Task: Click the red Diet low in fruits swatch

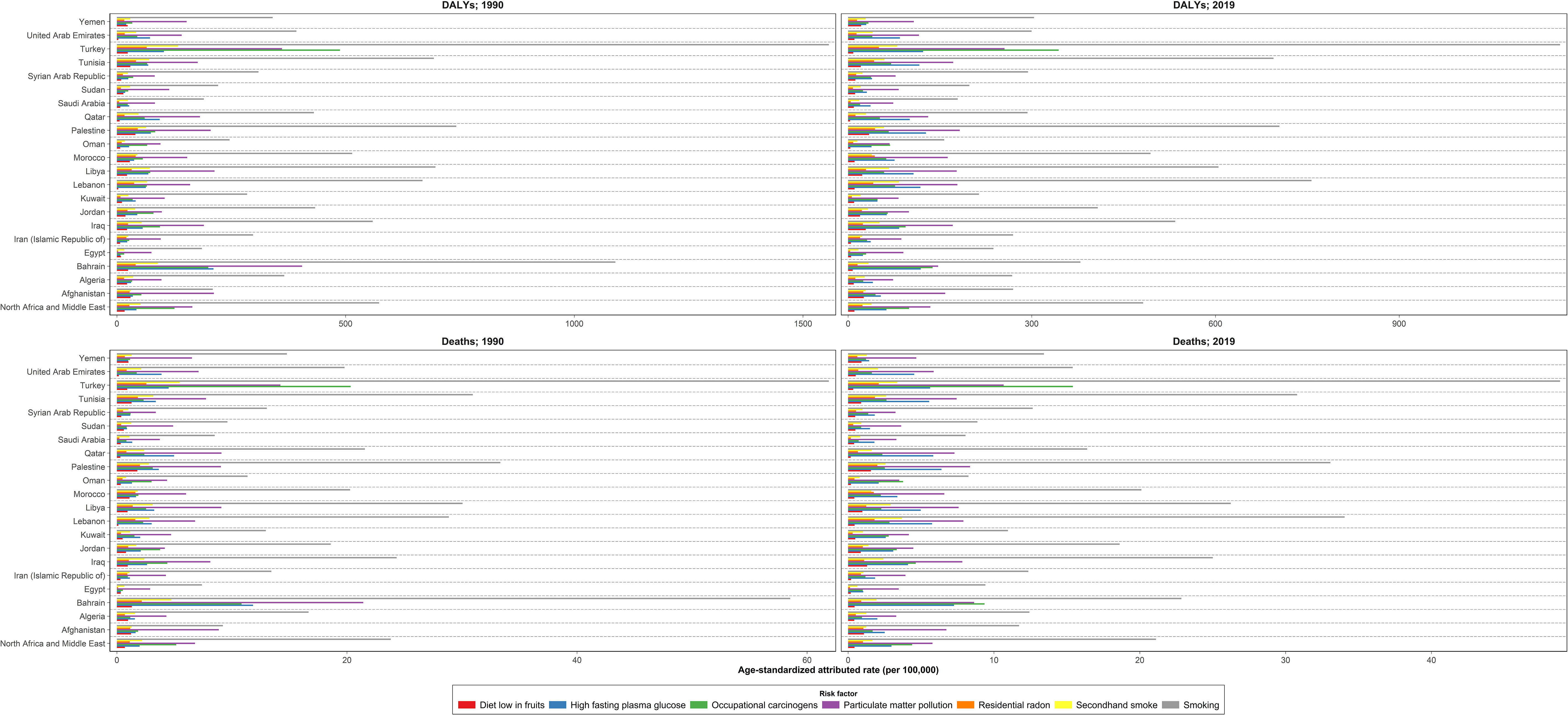Action: 466,705
